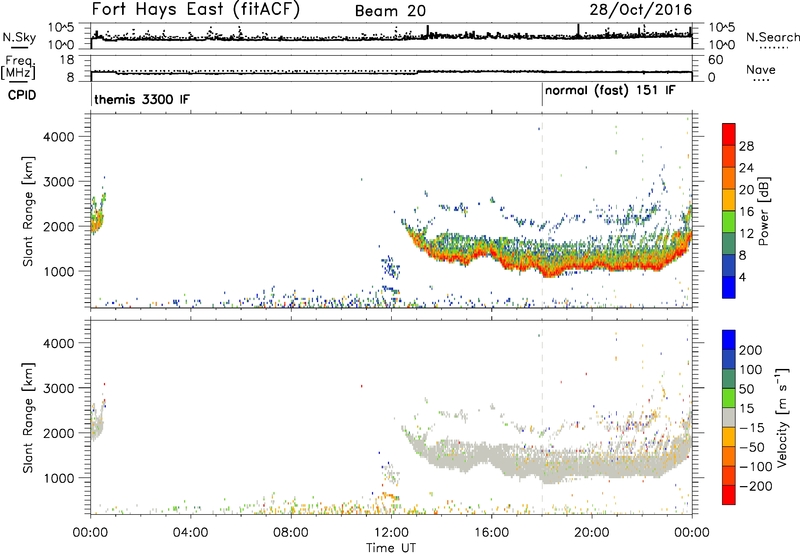Select the 'themis 3300 IF' mode text
This screenshot has width=800, height=554.
click(142, 99)
